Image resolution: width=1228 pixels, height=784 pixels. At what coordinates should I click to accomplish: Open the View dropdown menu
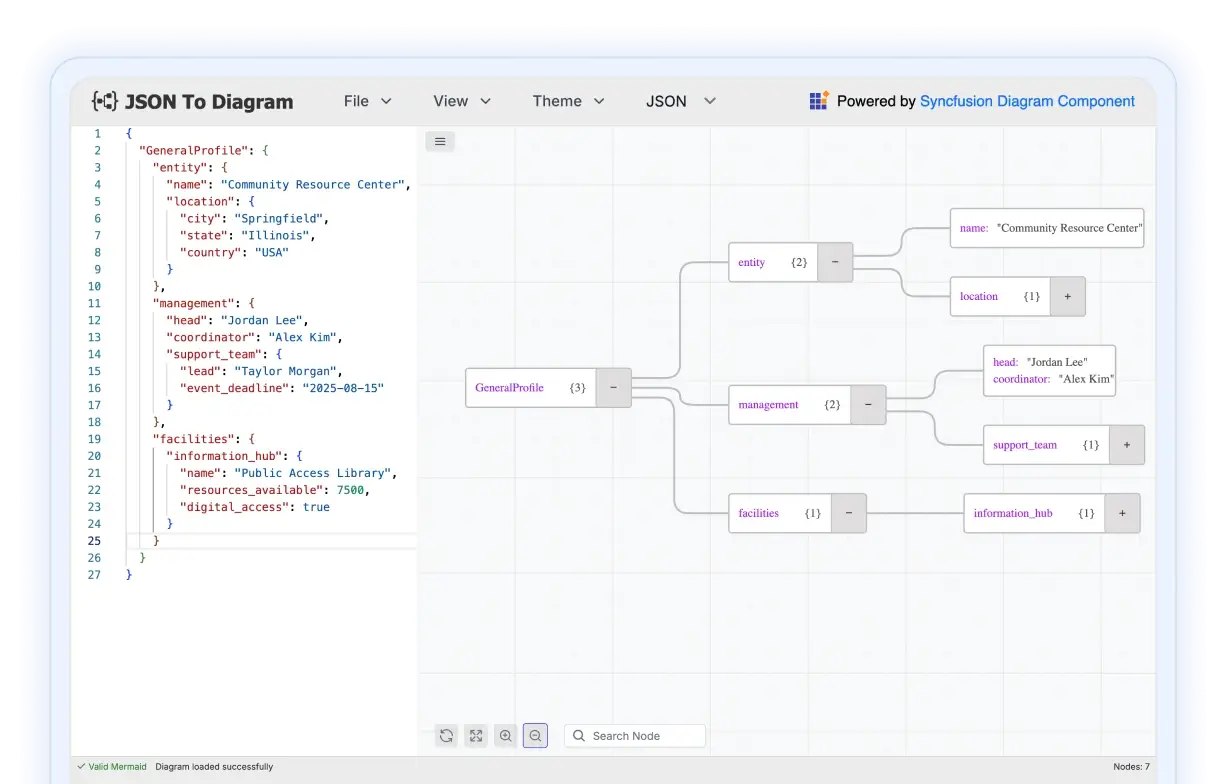pyautogui.click(x=462, y=101)
